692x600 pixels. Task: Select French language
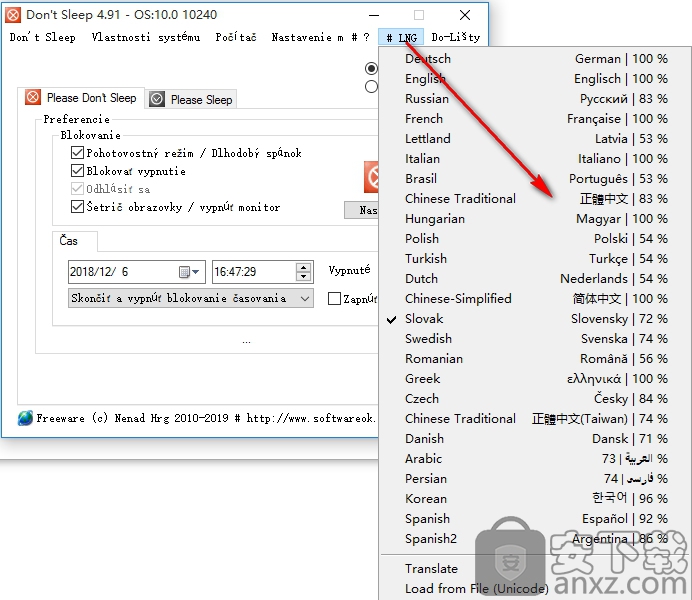coord(535,119)
